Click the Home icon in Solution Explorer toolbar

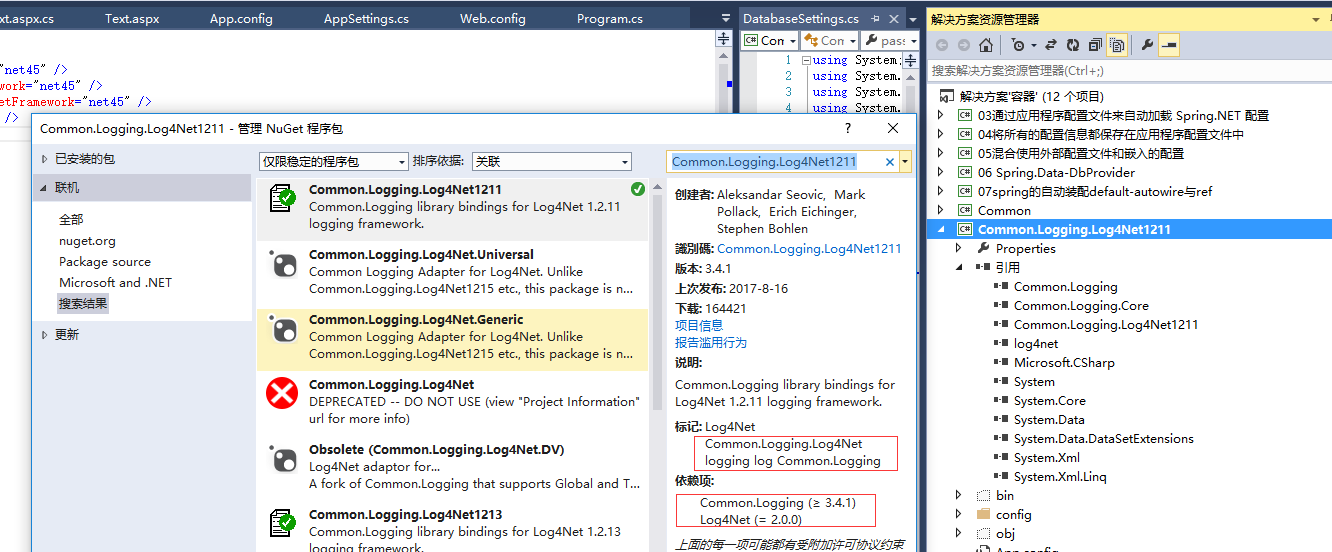pyautogui.click(x=986, y=45)
